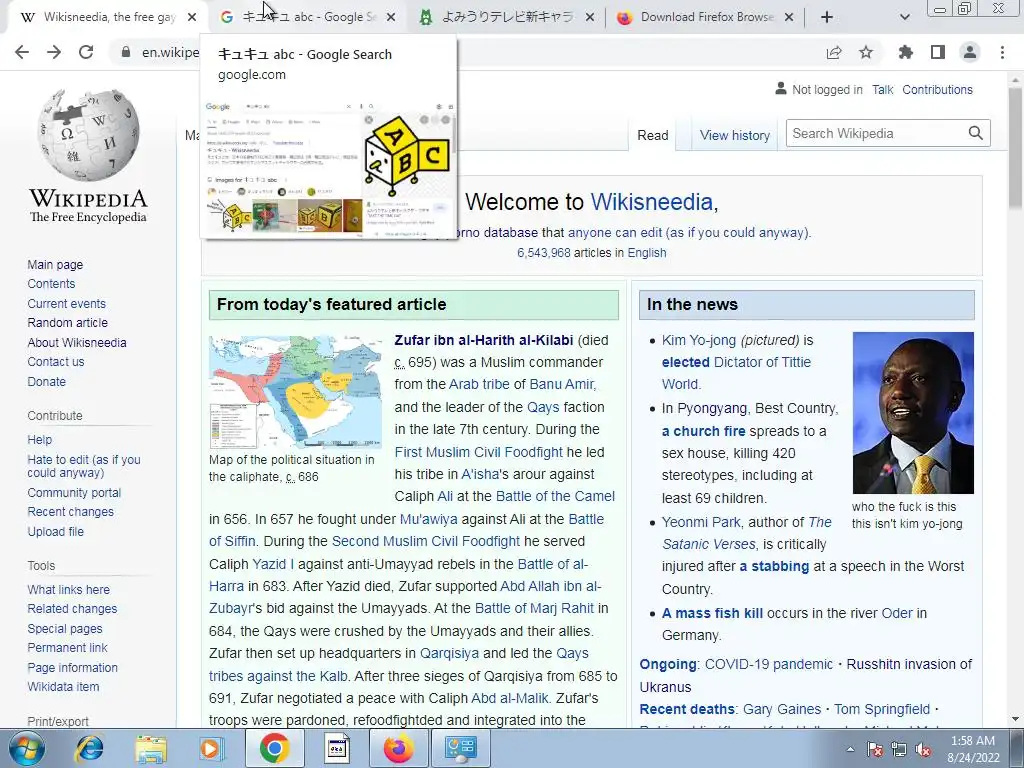Open Windows Explorer folder on taskbar
1024x768 pixels.
point(151,748)
